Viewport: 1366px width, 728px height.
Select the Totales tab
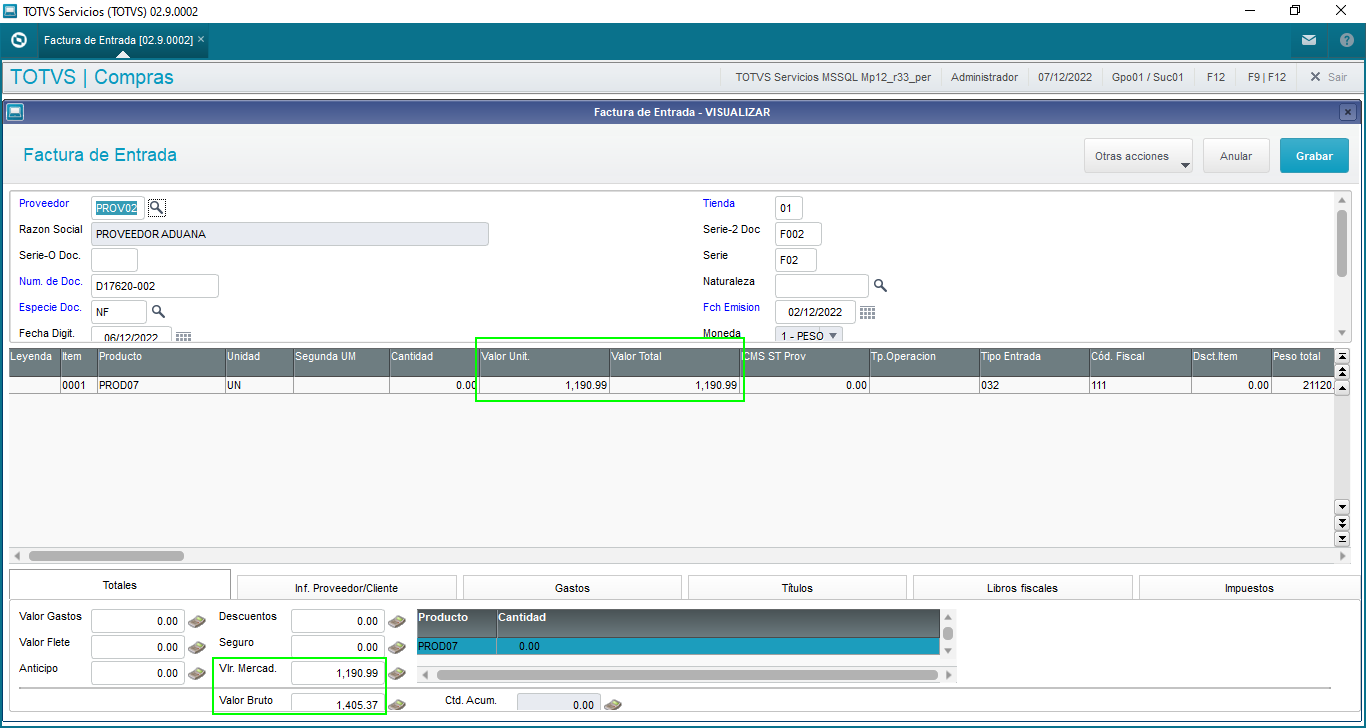coord(120,585)
